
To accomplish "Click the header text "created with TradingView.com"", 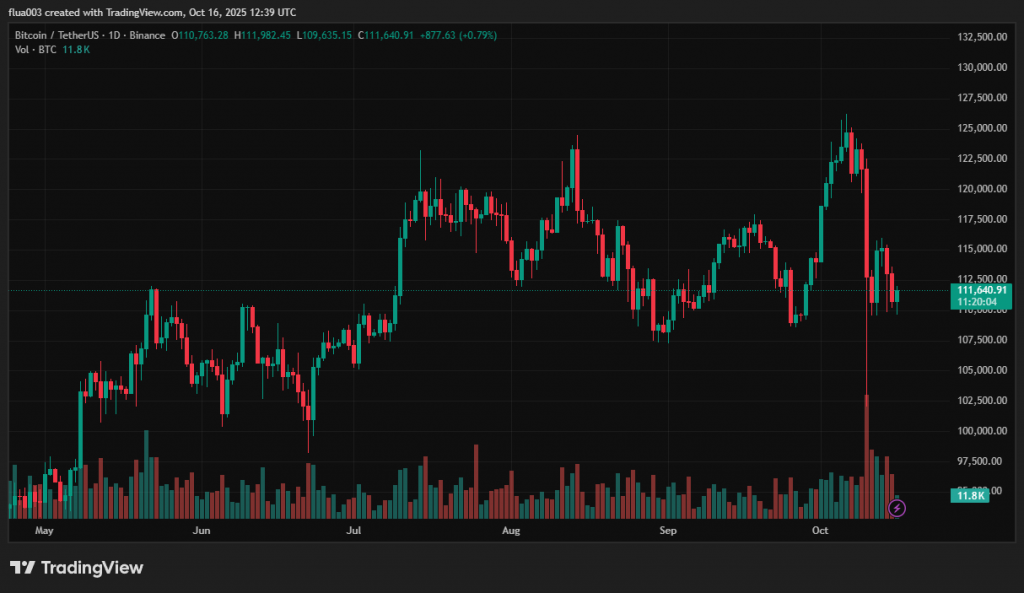I will tap(101, 12).
